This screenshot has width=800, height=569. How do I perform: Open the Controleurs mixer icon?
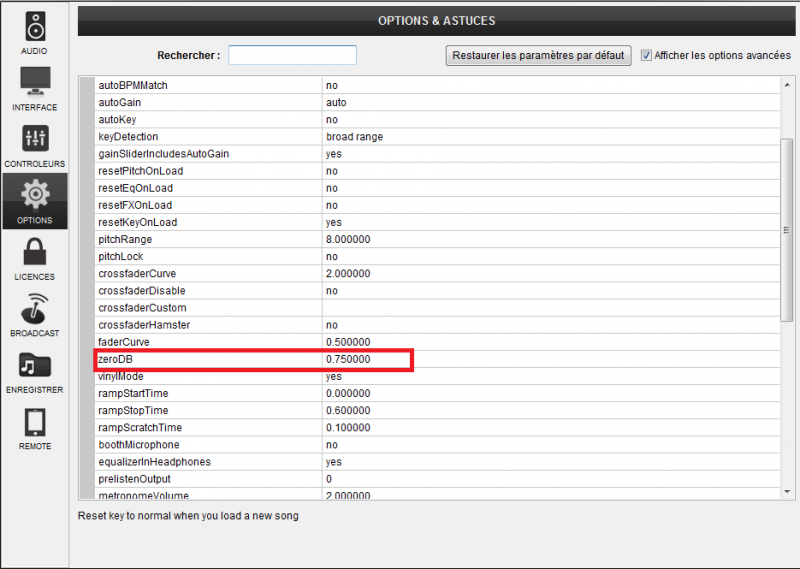35,138
